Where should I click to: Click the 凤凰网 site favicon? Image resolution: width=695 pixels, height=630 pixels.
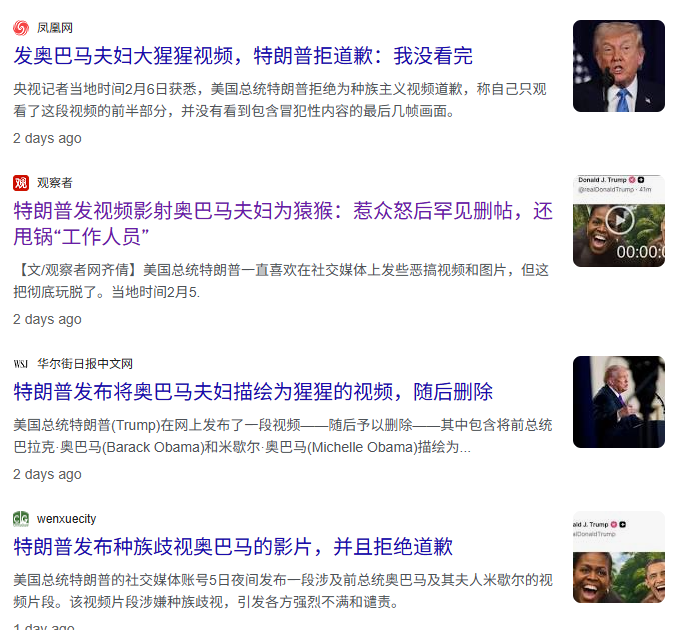[21, 28]
